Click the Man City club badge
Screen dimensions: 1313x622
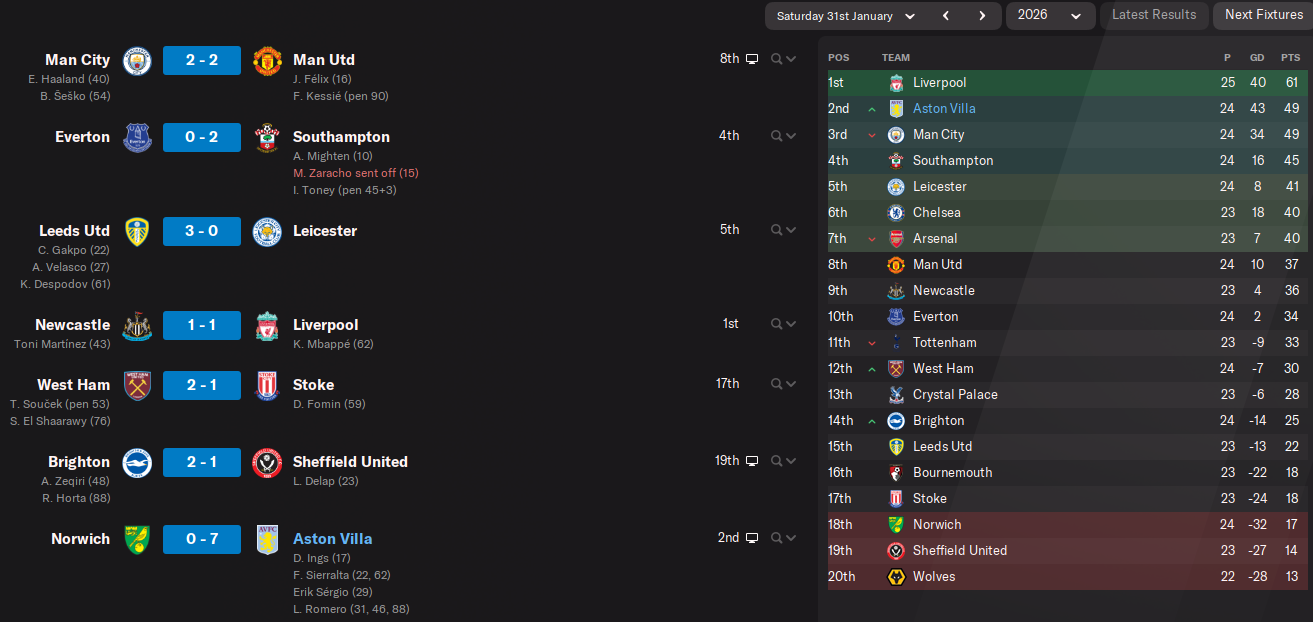tap(136, 60)
